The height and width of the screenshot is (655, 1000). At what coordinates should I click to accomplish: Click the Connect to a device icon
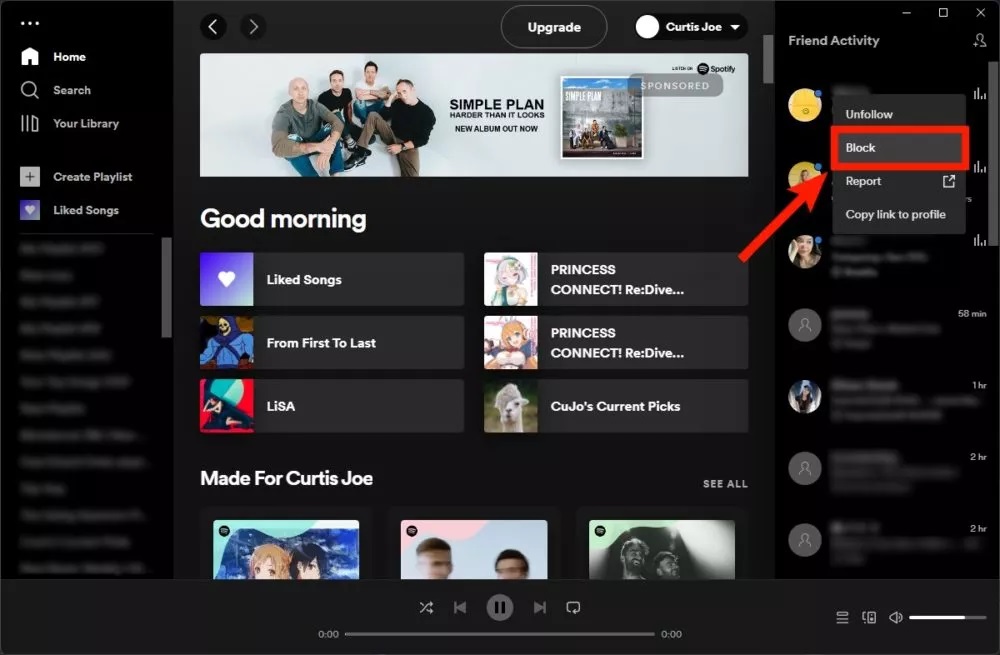[x=868, y=617]
